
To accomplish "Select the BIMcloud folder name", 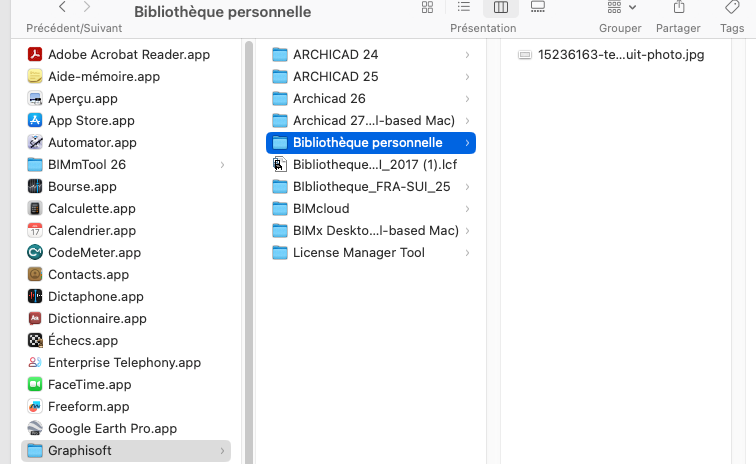I will point(321,208).
